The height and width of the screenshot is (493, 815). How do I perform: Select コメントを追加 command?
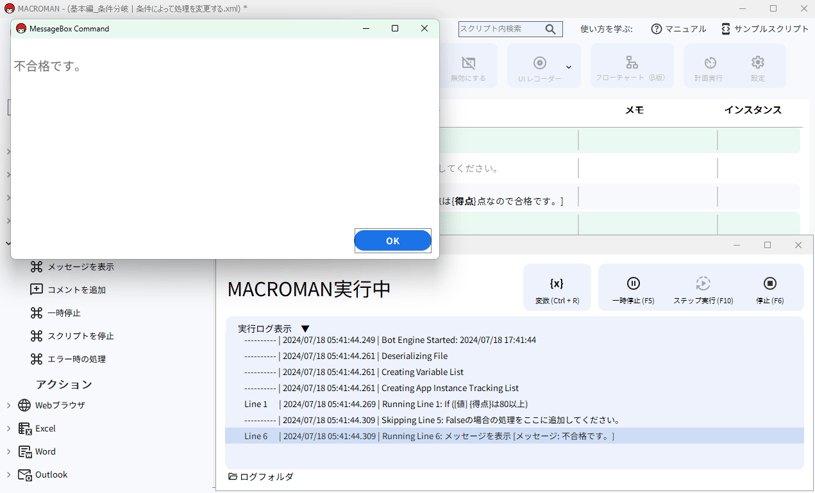[76, 290]
